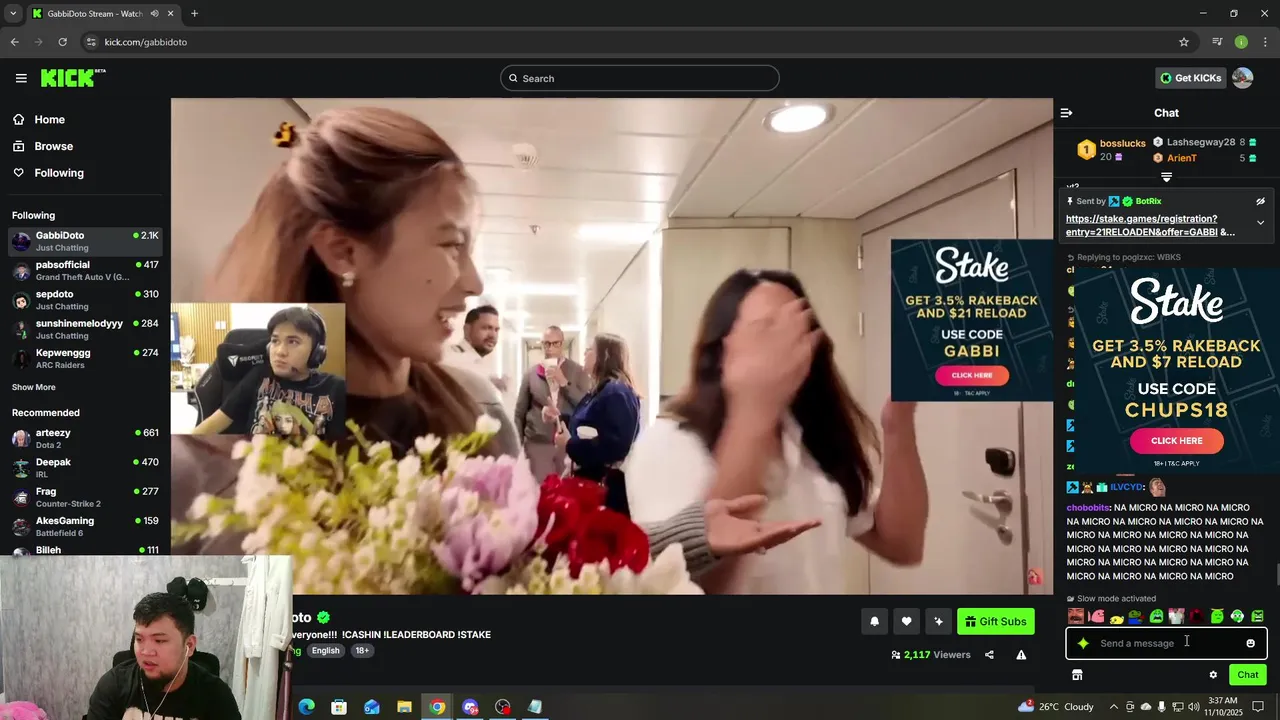
Task: Click chobobits username in chat
Action: click(x=1088, y=508)
